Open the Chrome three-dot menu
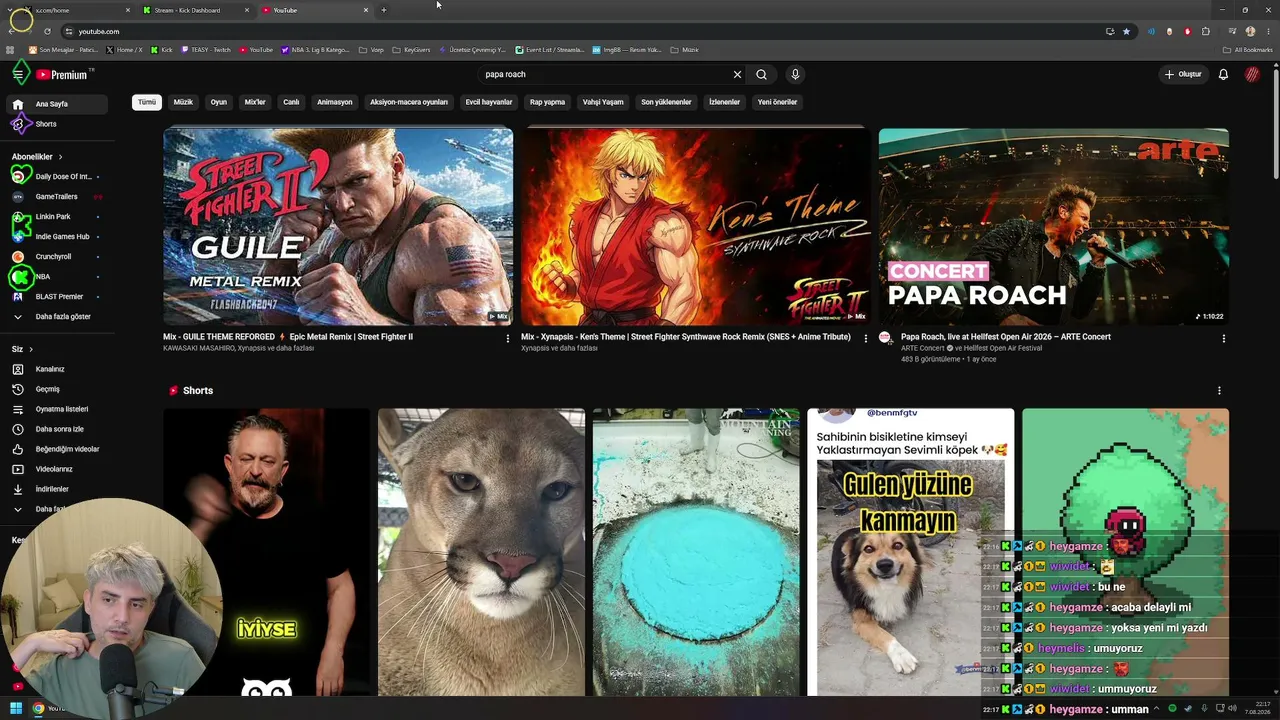 click(x=1267, y=31)
